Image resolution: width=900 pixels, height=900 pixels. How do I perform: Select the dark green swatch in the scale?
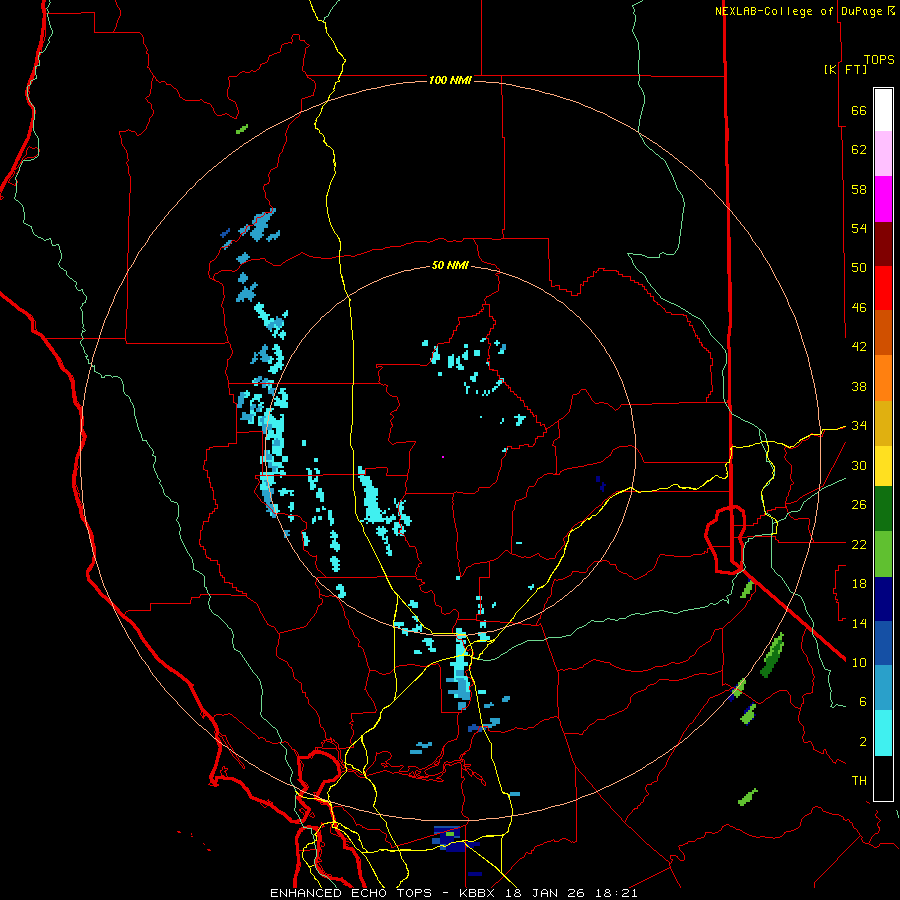click(x=883, y=509)
